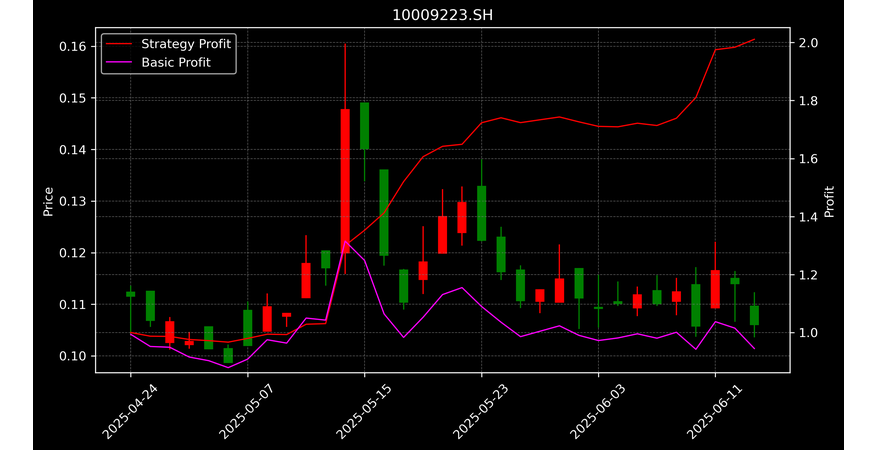This screenshot has width=878, height=450.
Task: Click the 1.8 profit tick label
Action: point(808,101)
